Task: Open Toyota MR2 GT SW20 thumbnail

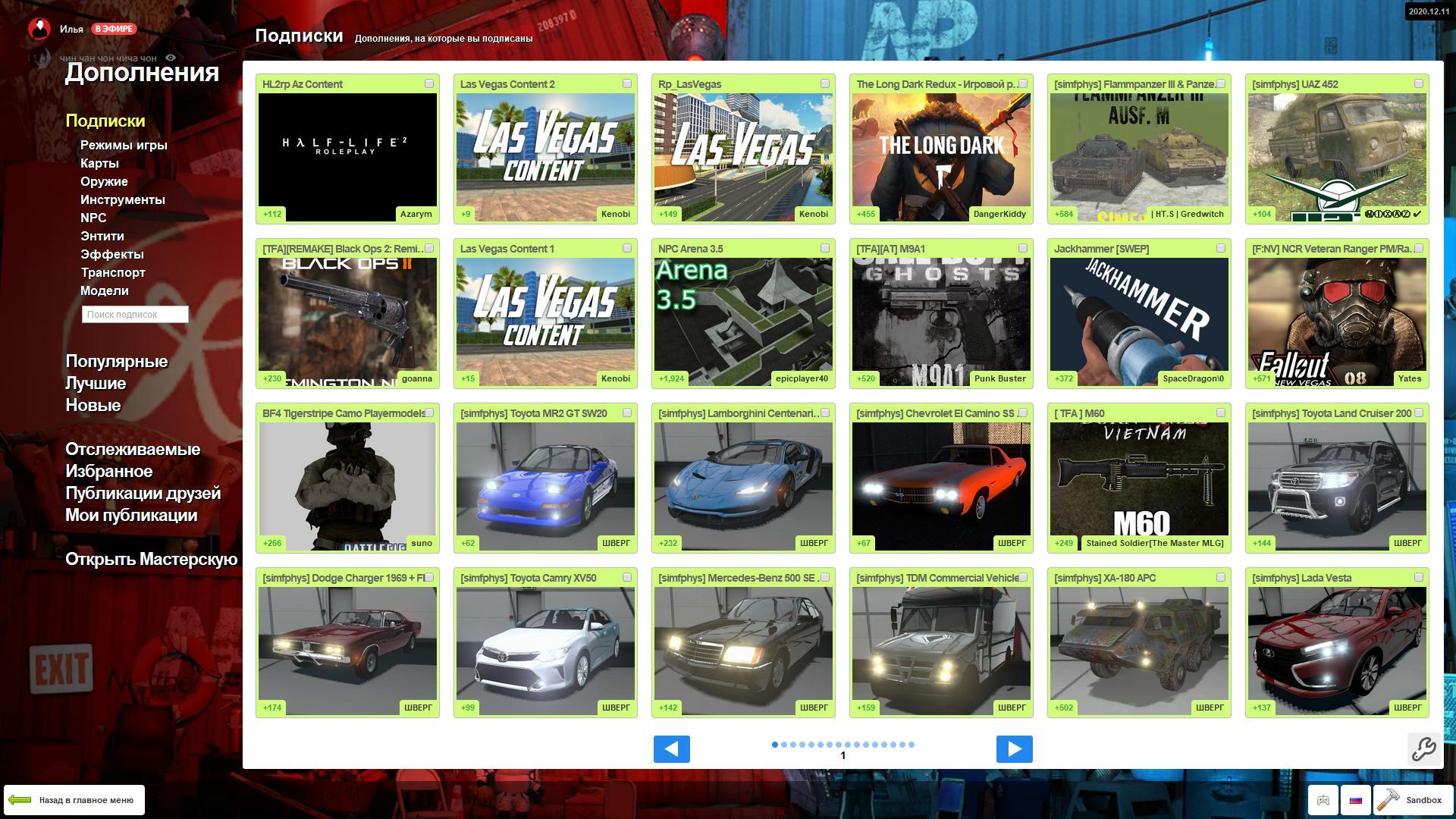Action: point(545,486)
